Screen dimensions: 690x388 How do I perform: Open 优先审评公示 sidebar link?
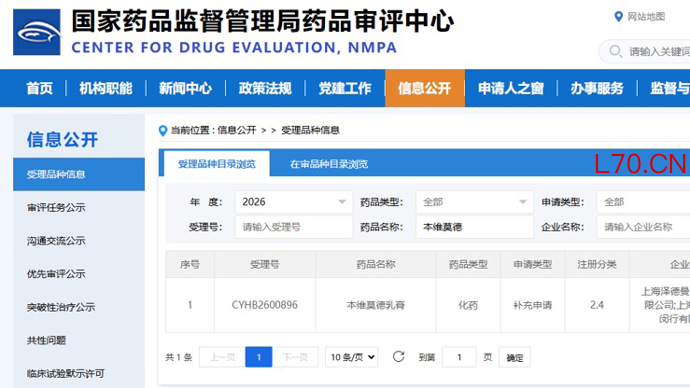pos(56,274)
